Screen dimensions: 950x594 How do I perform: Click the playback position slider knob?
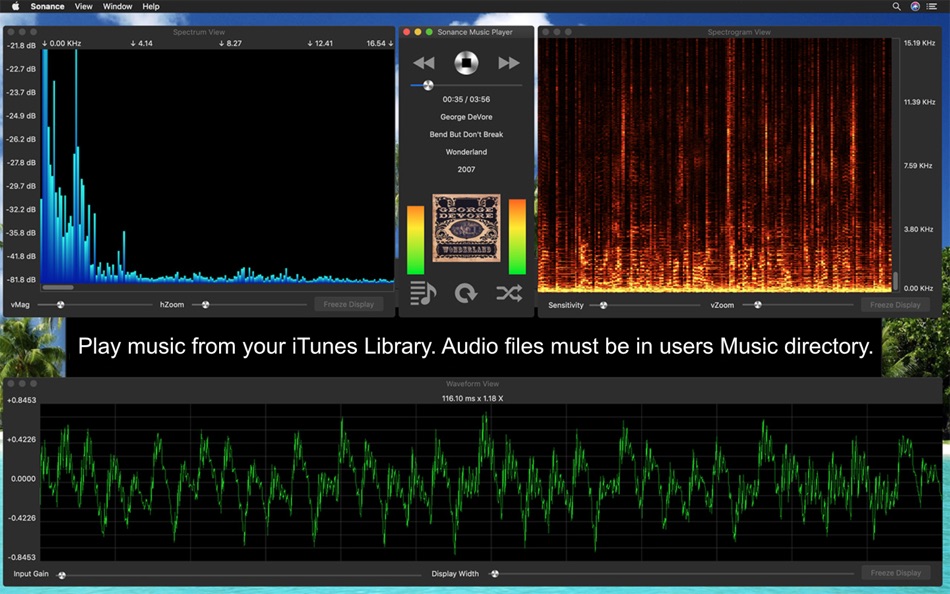pyautogui.click(x=428, y=85)
